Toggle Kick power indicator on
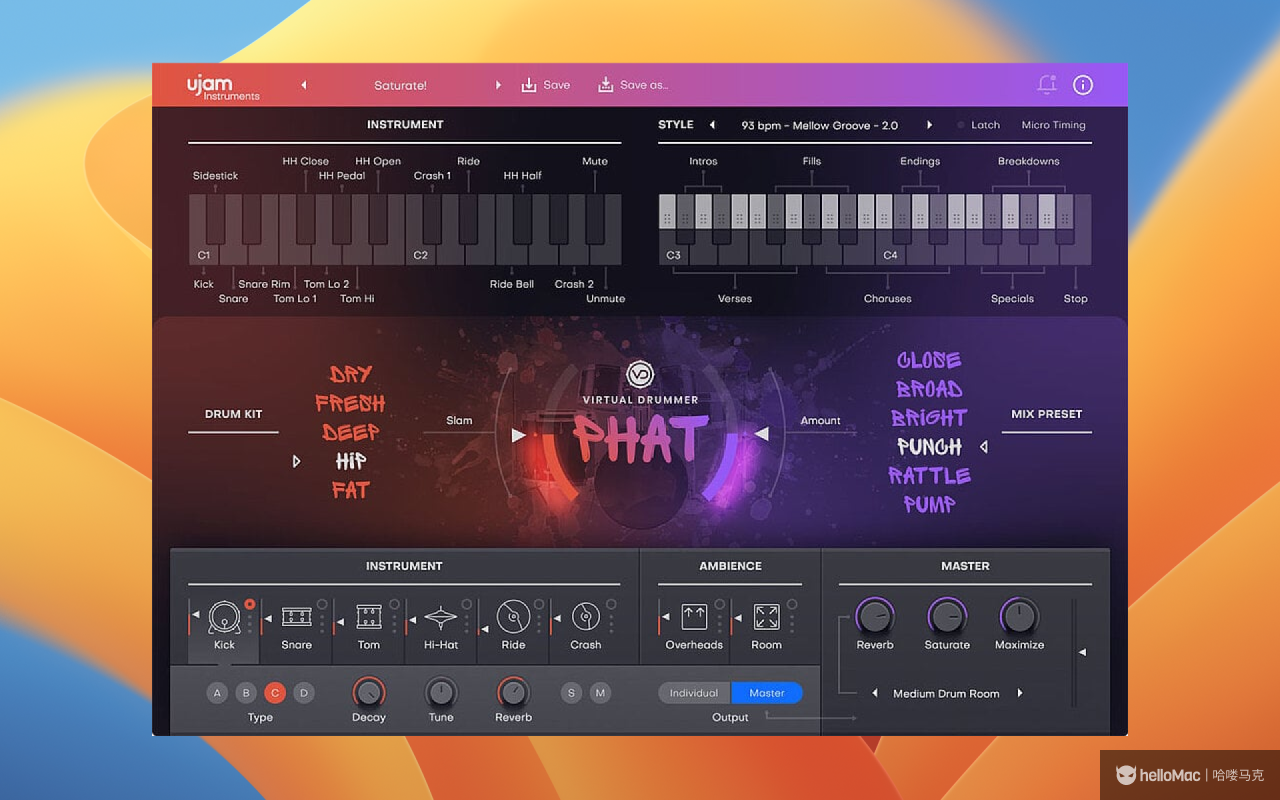Image resolution: width=1280 pixels, height=800 pixels. click(249, 604)
